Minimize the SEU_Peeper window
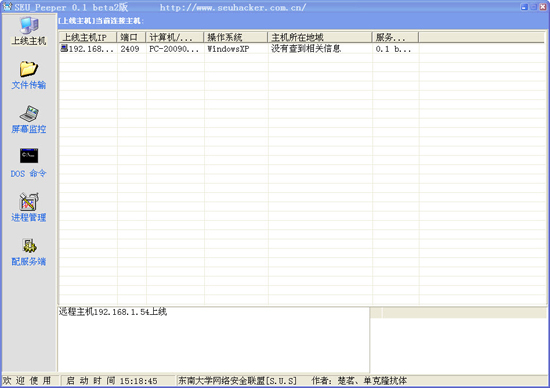Image resolution: width=550 pixels, height=388 pixels. point(524,7)
